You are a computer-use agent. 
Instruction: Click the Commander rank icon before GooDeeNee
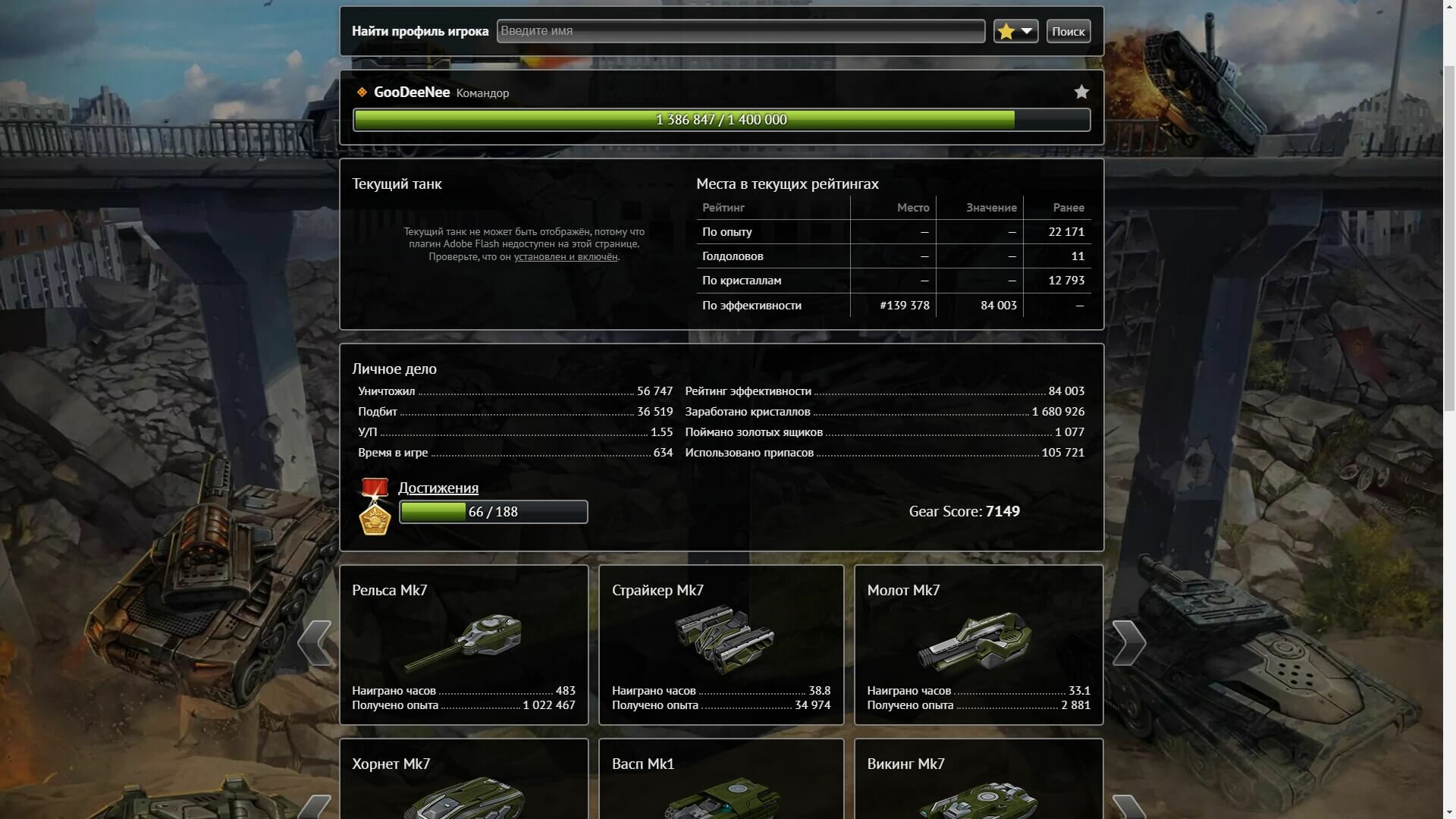point(362,92)
